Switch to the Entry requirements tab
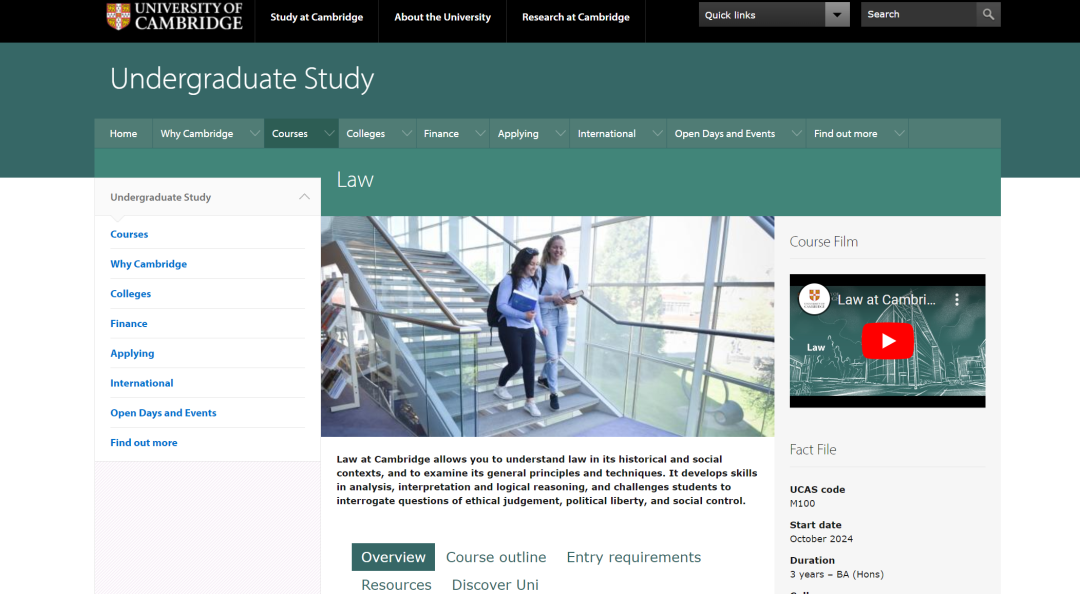Viewport: 1080px width, 594px height. click(x=634, y=557)
